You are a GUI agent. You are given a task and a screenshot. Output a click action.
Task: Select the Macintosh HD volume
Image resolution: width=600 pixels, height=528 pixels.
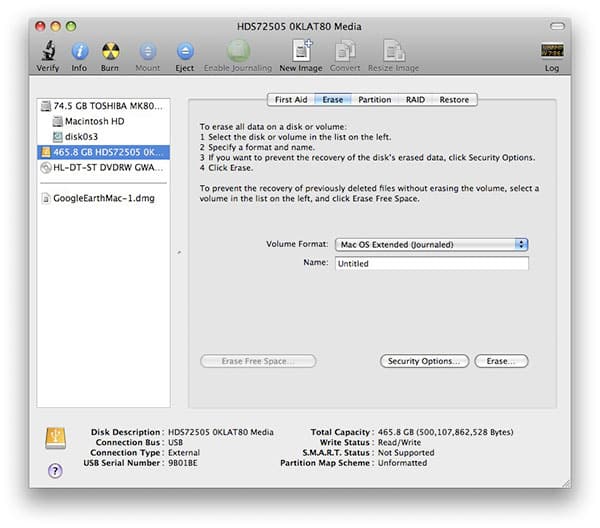click(103, 121)
